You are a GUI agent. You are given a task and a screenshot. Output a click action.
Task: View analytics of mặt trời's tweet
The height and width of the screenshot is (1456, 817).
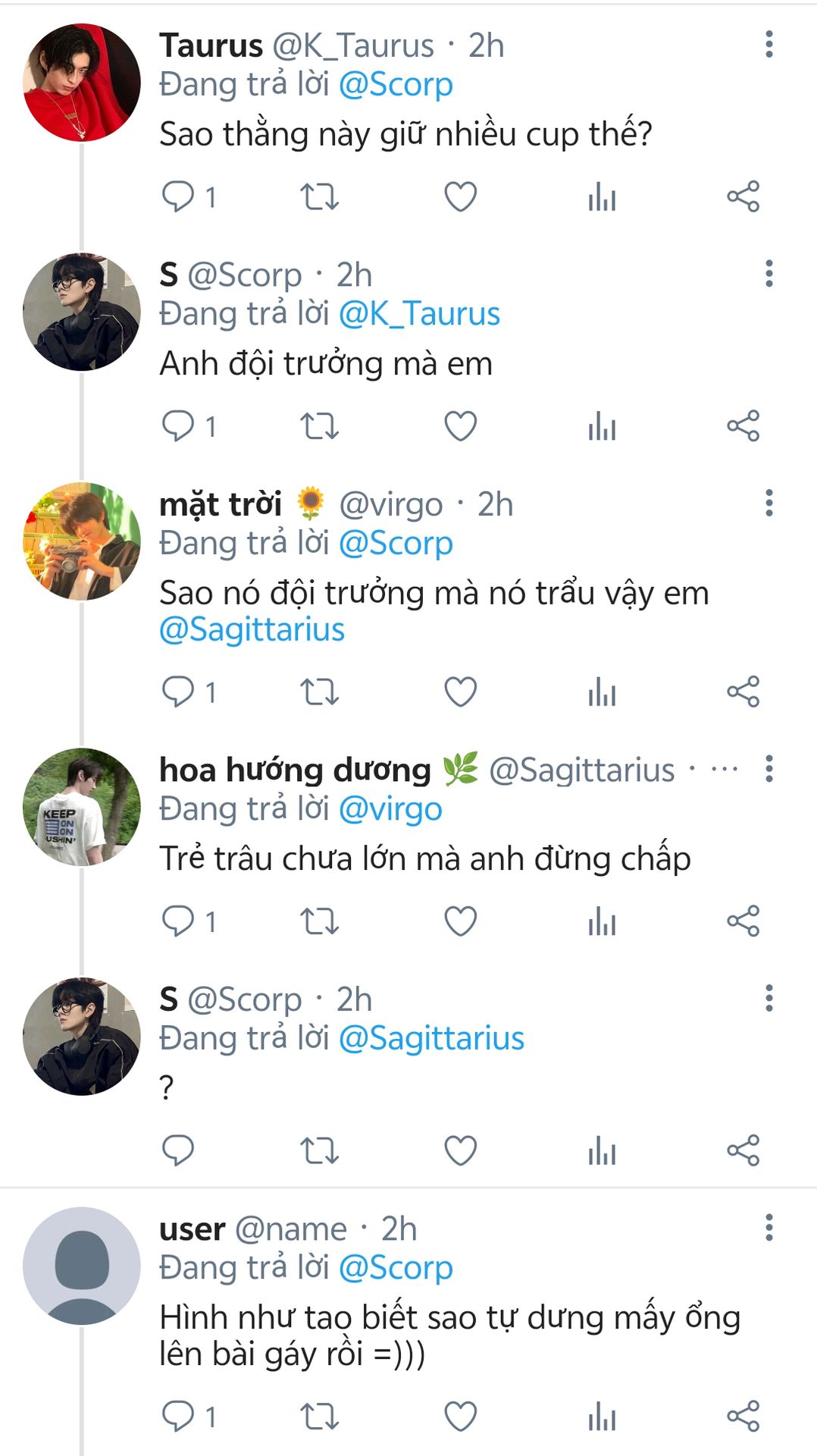tap(602, 692)
